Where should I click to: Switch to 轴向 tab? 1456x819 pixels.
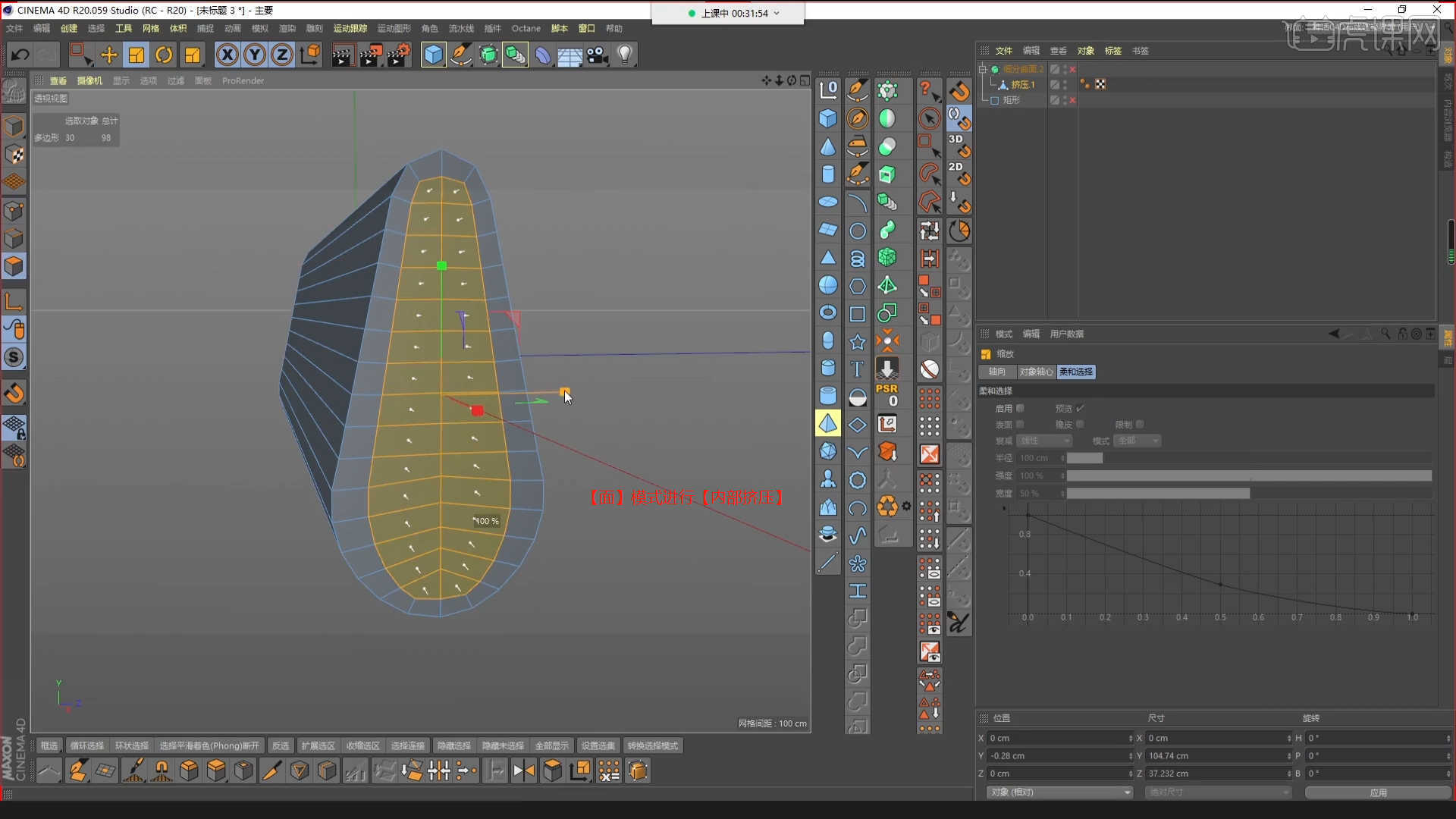[x=996, y=372]
